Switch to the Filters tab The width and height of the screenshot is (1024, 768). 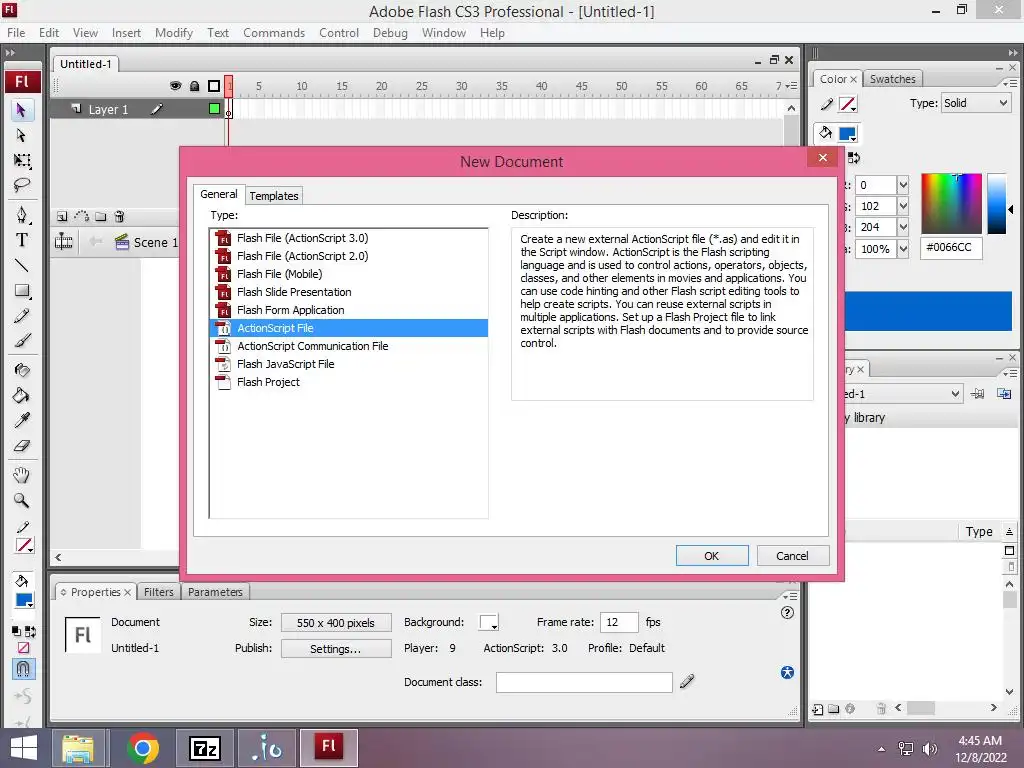(159, 592)
